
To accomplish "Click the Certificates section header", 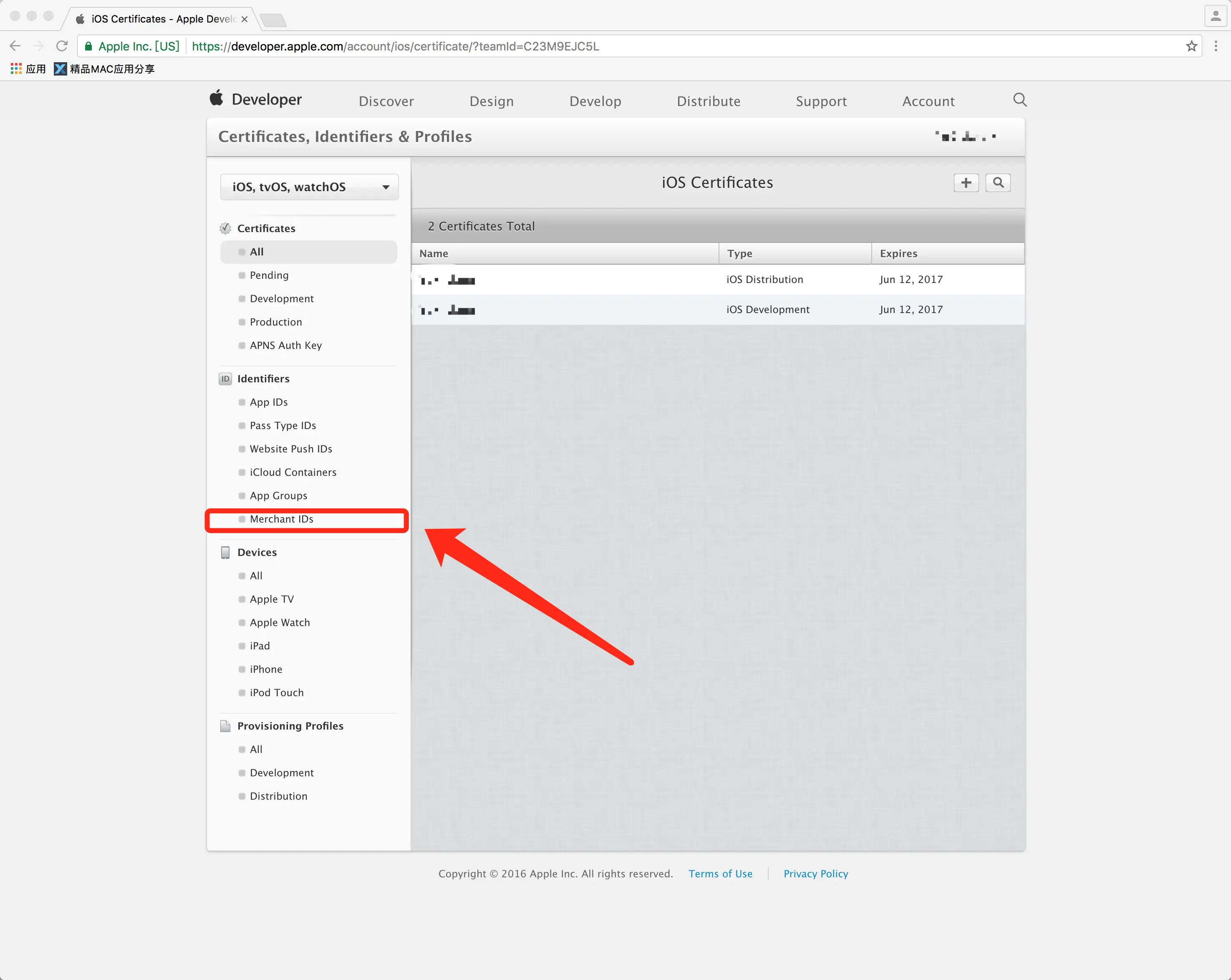I will coord(266,228).
